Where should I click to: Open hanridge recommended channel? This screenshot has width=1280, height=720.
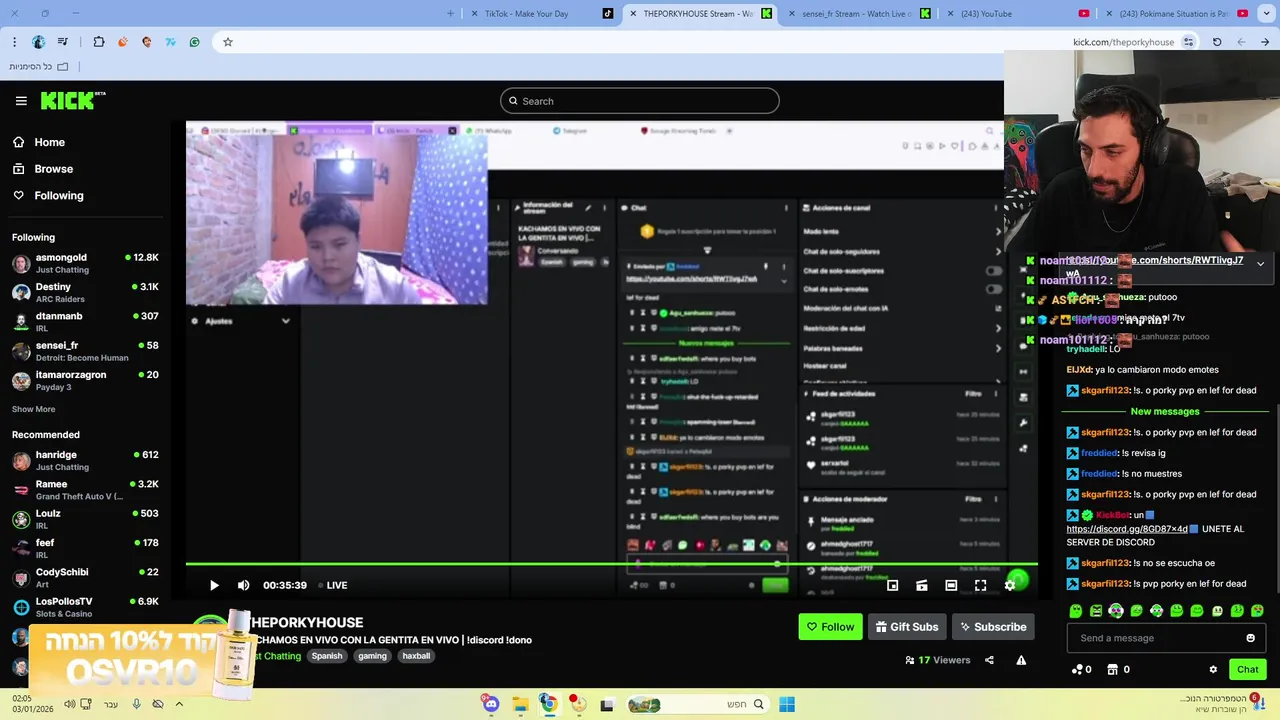click(x=85, y=460)
